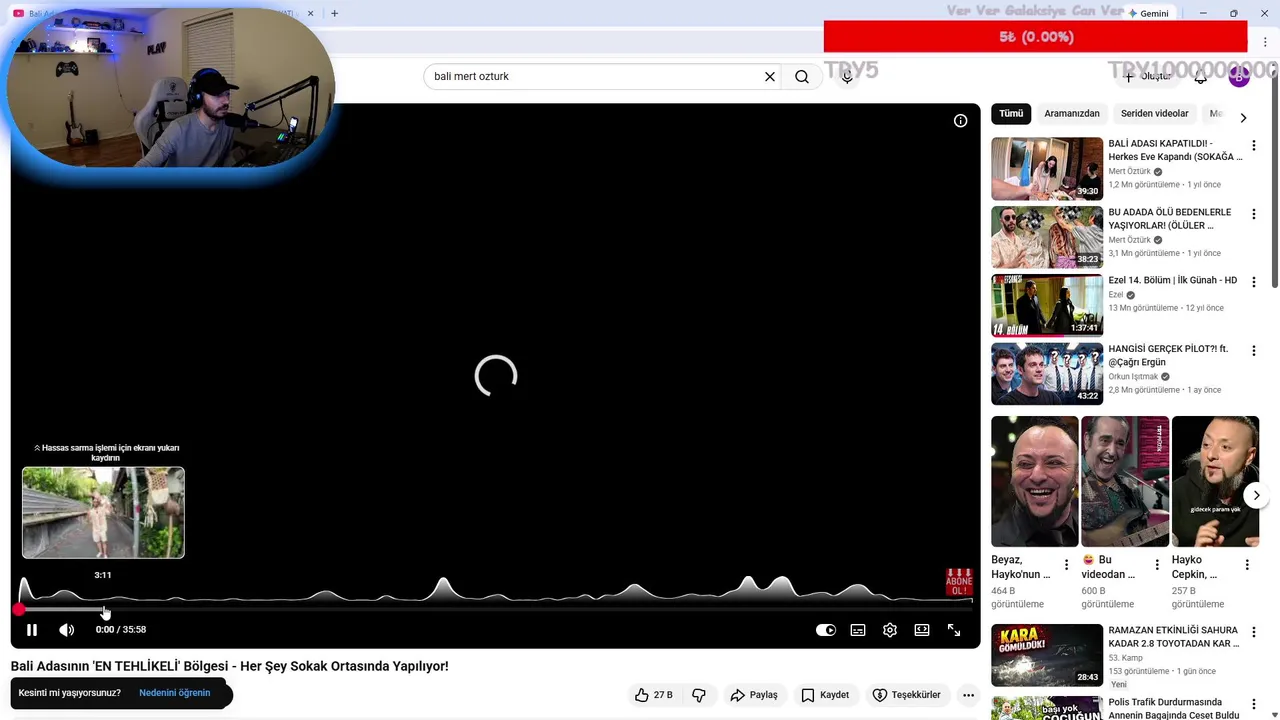Dislike the video with thumbs-down
The height and width of the screenshot is (720, 1280).
coord(699,695)
